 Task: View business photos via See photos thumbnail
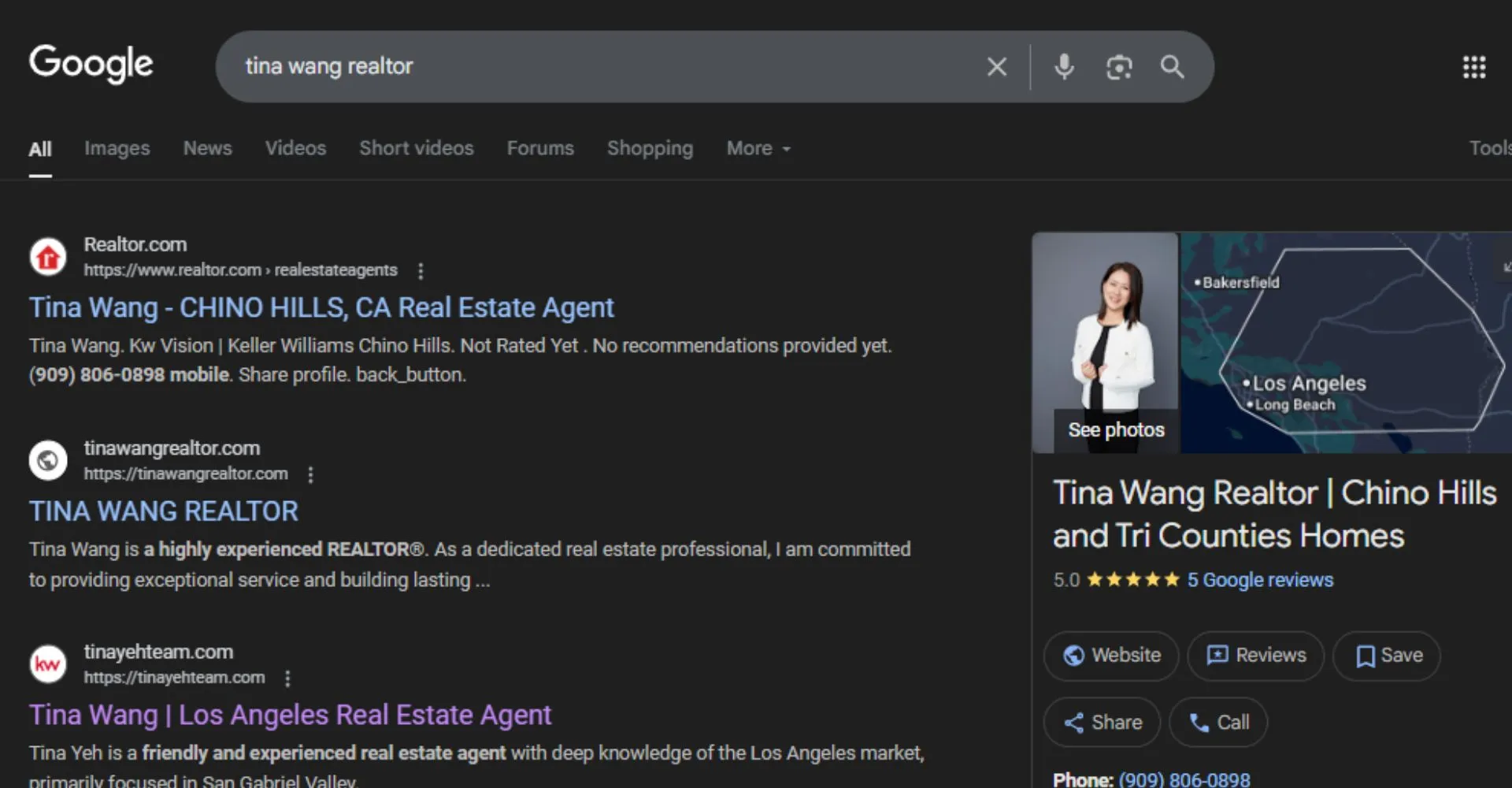pos(1115,430)
